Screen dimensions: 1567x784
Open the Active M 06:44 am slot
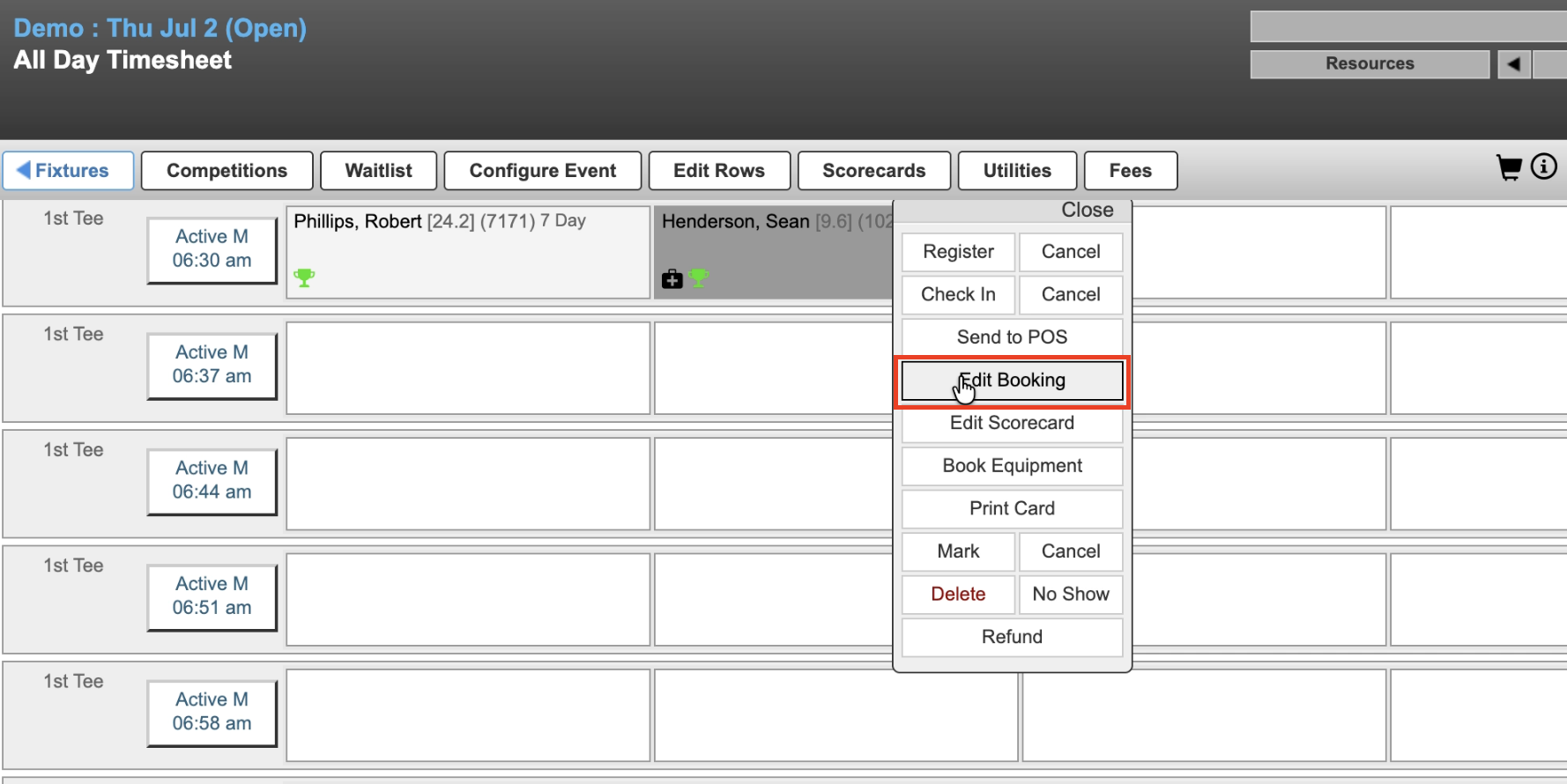tap(212, 481)
